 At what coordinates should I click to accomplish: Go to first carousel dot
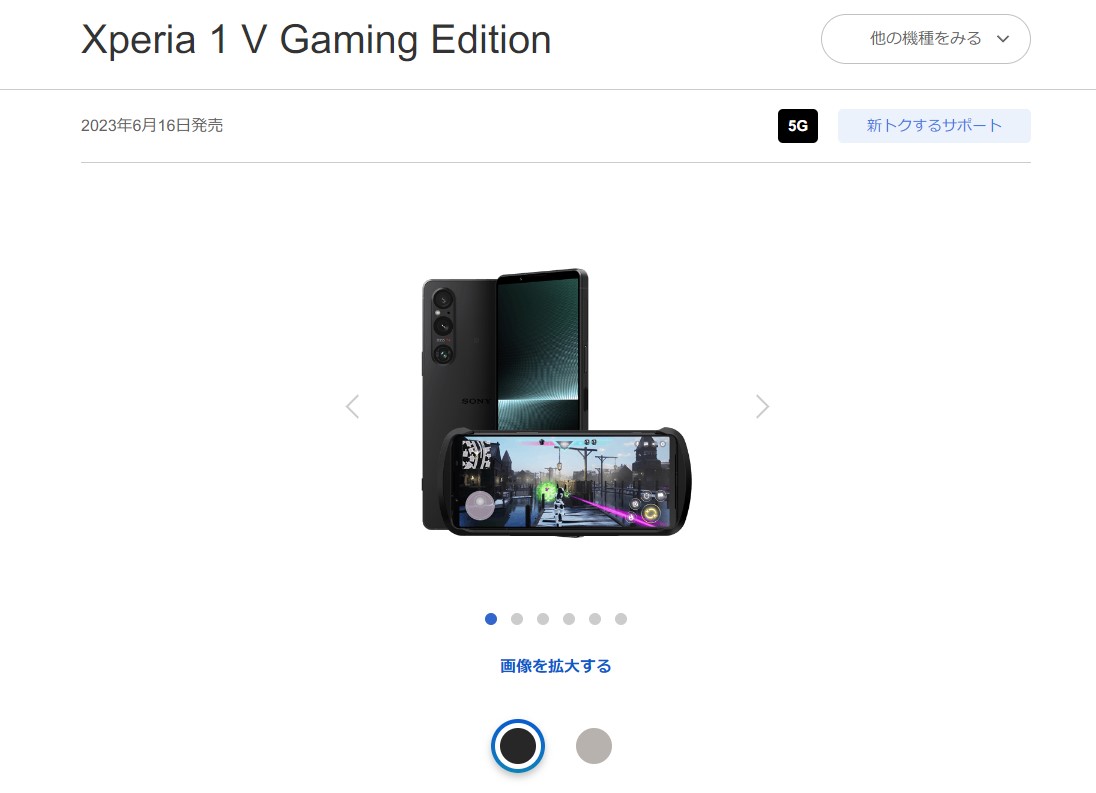coord(491,619)
